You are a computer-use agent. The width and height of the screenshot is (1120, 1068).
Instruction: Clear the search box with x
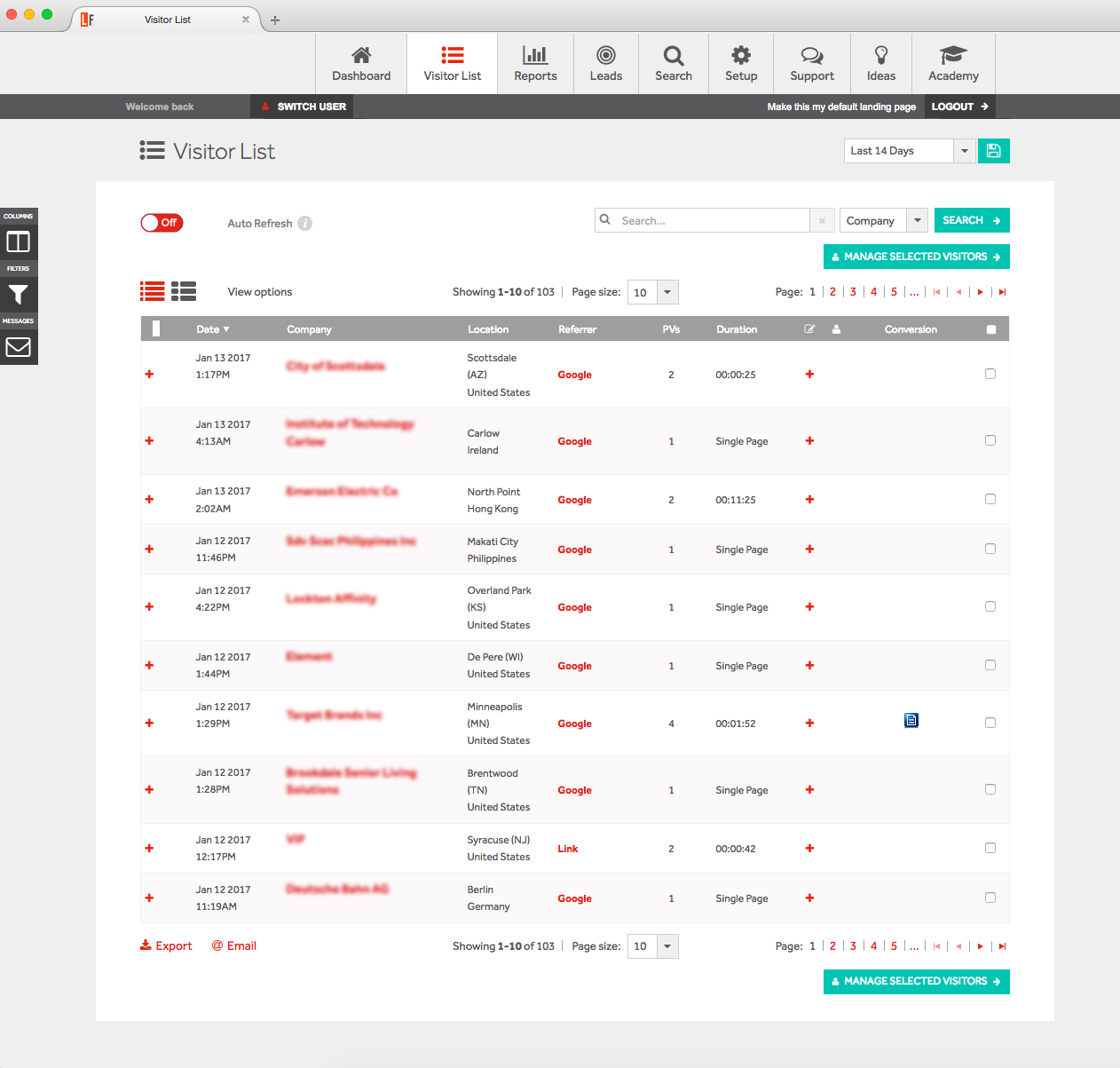tap(822, 220)
